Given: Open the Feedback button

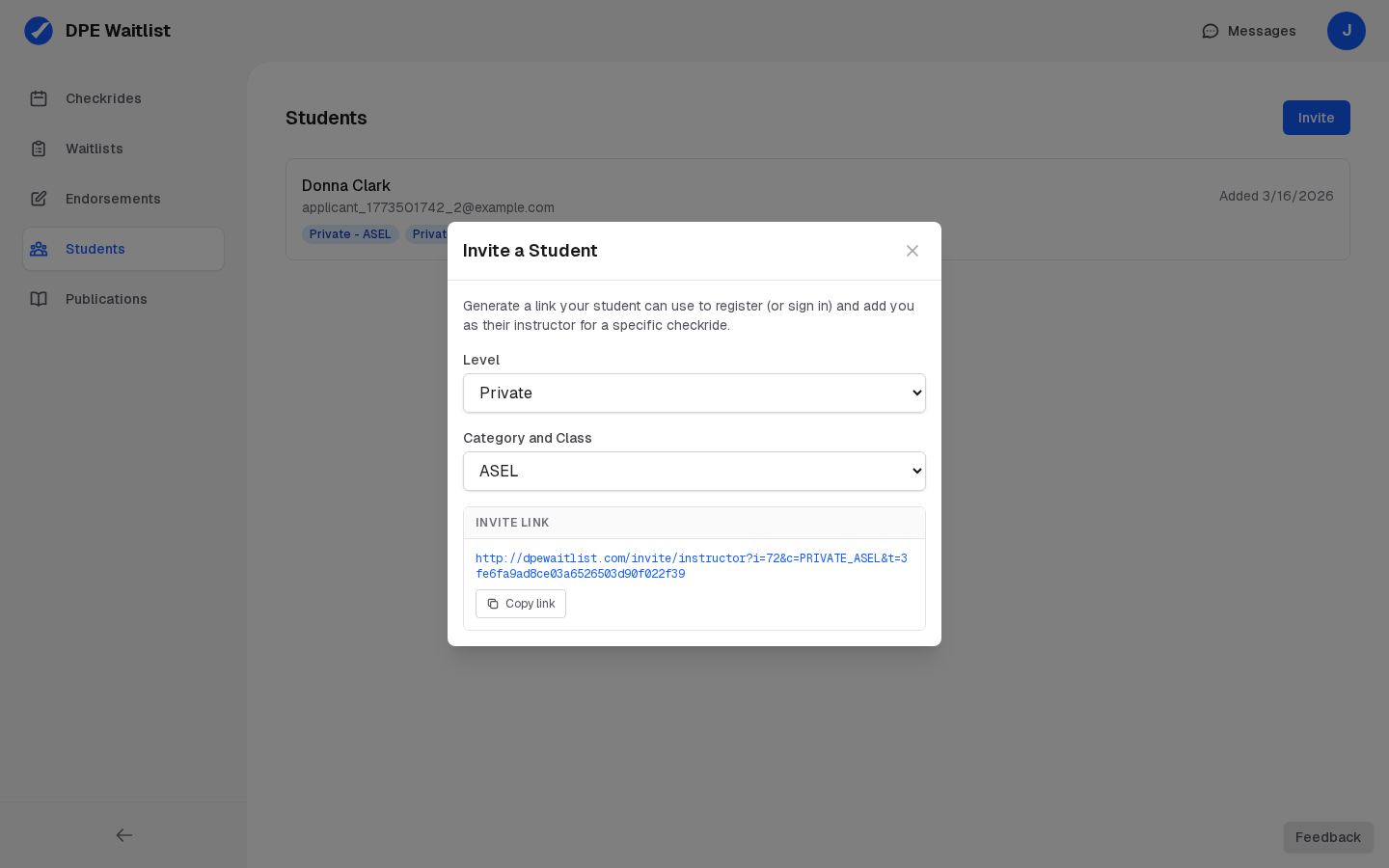Looking at the screenshot, I should (1328, 837).
